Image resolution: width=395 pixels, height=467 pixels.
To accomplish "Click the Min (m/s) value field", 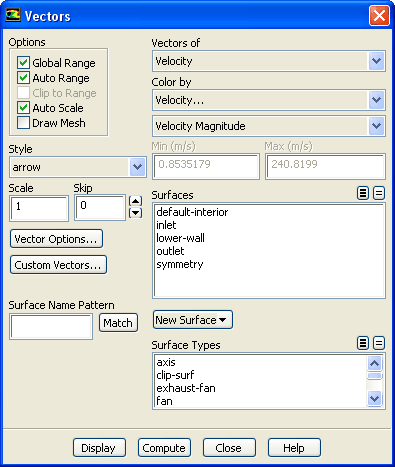I will (x=206, y=166).
